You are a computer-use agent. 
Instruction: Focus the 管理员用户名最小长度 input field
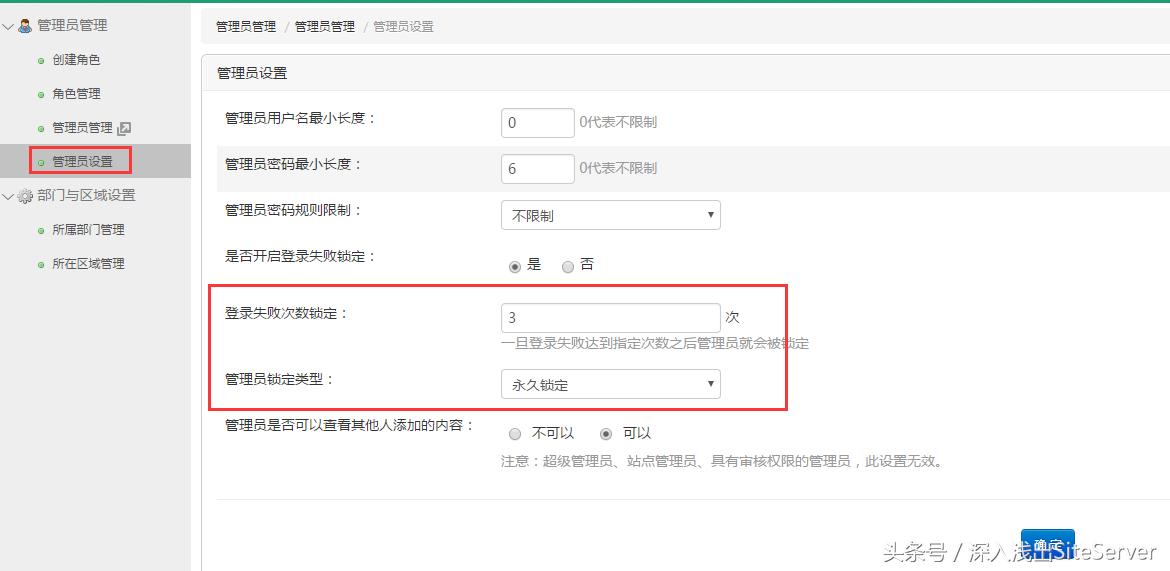click(538, 122)
